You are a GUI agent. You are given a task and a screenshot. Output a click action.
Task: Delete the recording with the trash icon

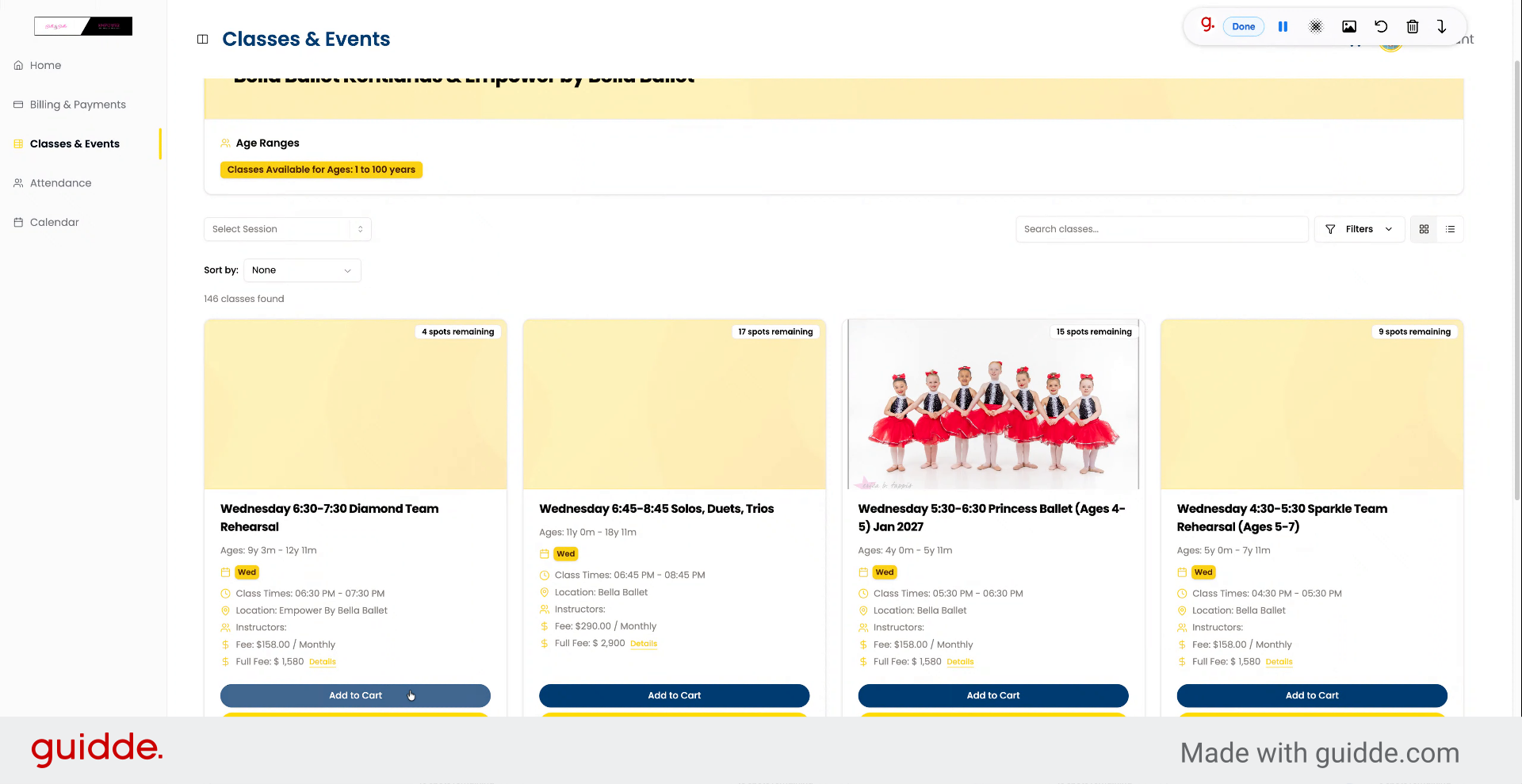coord(1413,27)
